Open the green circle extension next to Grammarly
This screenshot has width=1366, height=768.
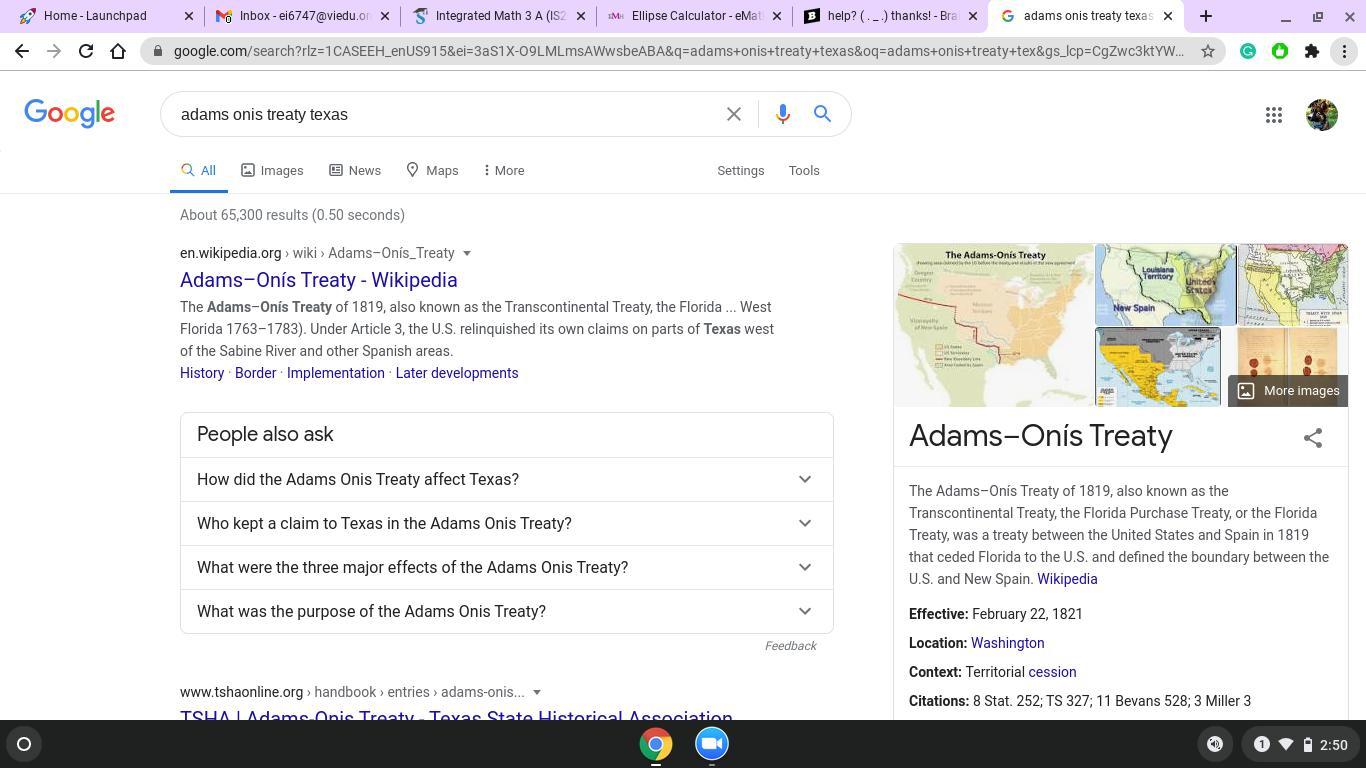click(1280, 51)
